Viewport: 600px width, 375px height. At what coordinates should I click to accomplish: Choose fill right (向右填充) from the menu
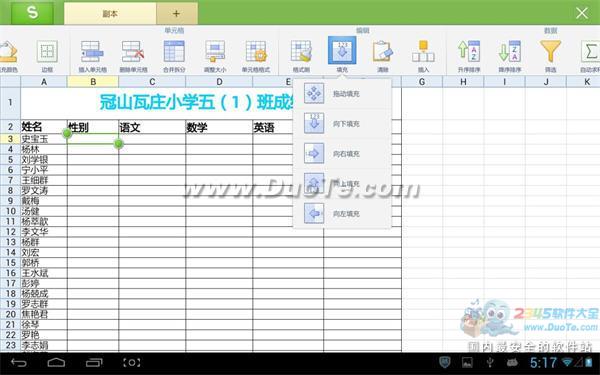click(342, 153)
